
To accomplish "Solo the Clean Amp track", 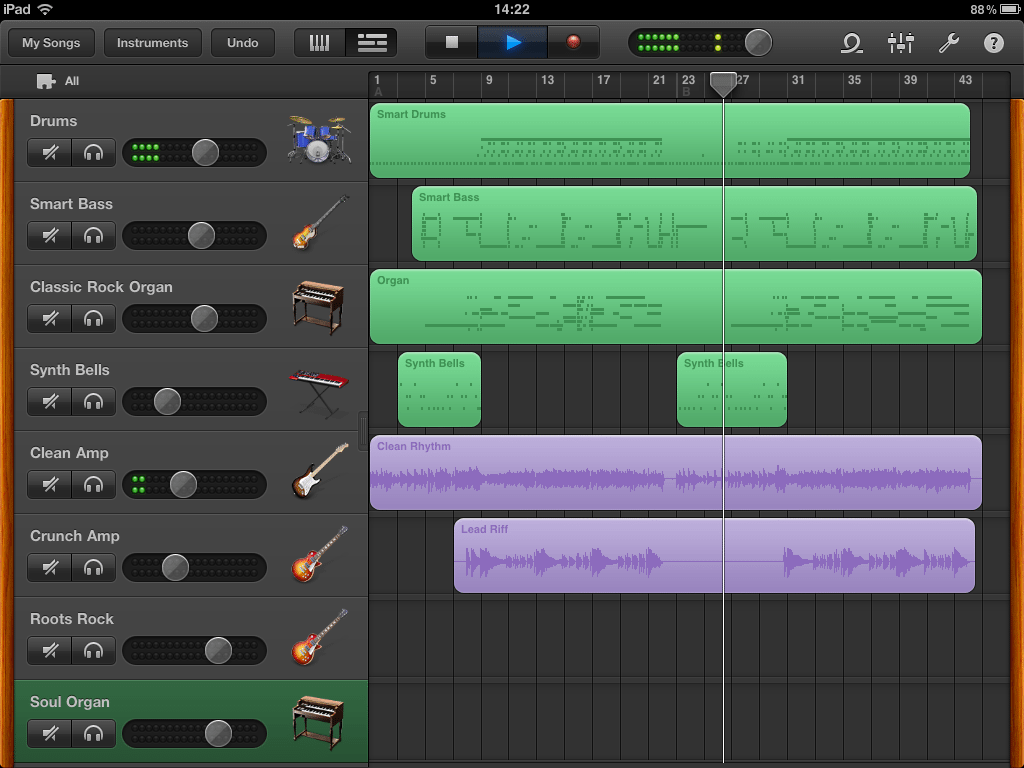I will pos(93,485).
